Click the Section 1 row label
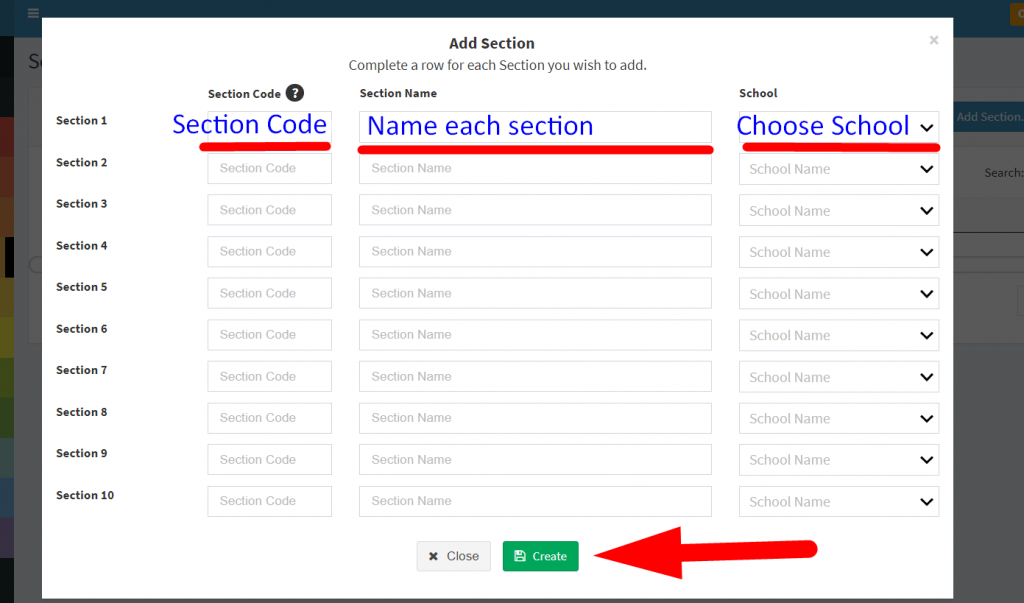 [82, 120]
